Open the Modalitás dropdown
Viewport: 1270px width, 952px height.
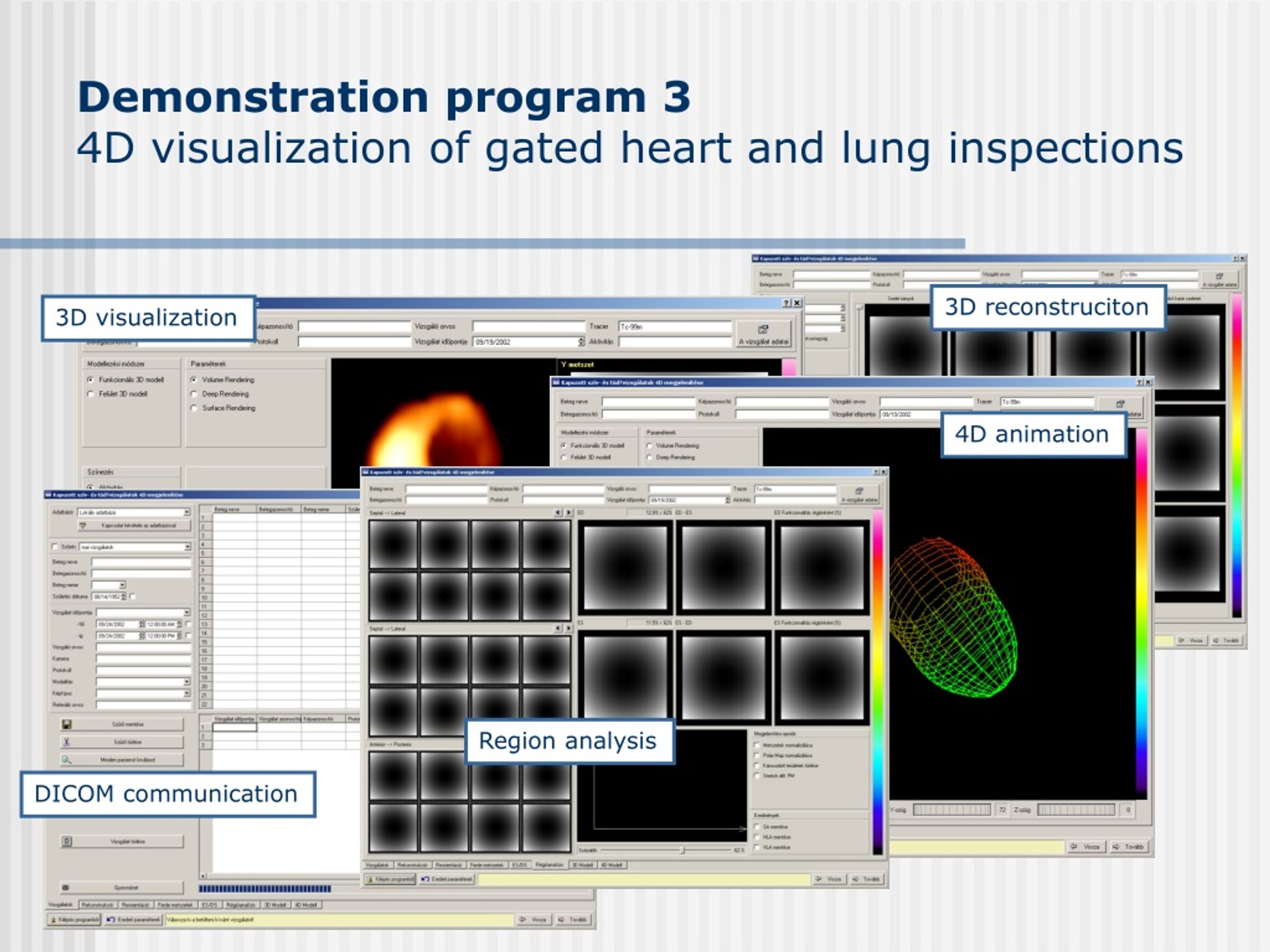click(x=187, y=682)
